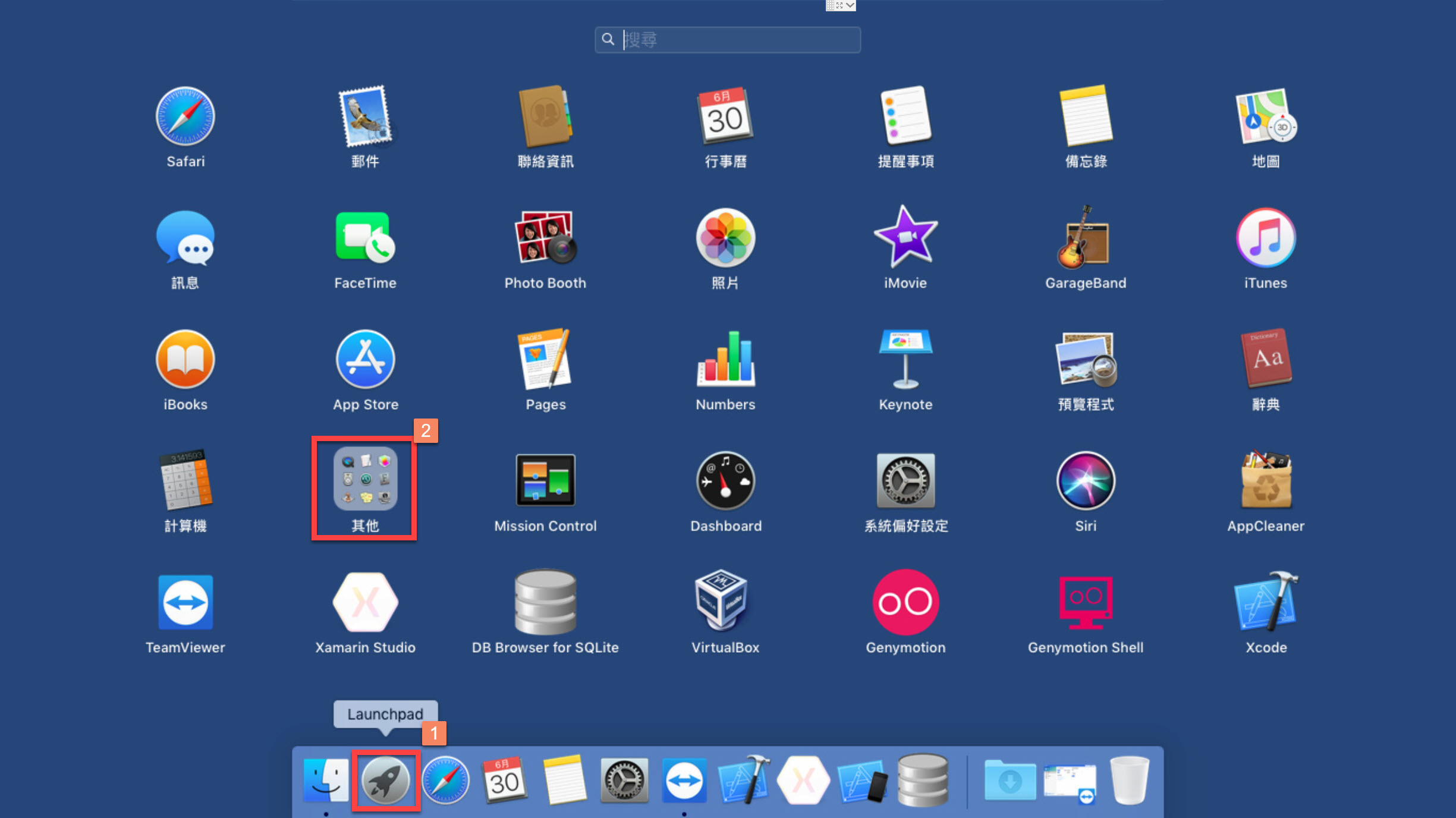Open Finder in the Dock
The width and height of the screenshot is (1456, 818).
coord(326,780)
